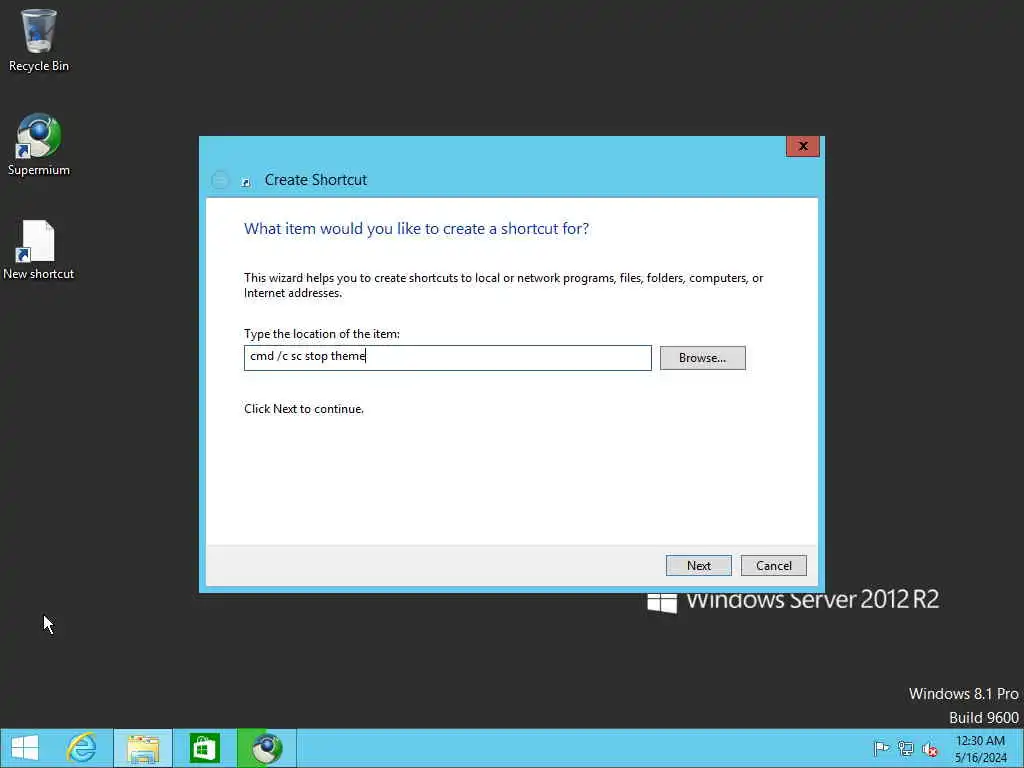Click the Browse... button
Image resolution: width=1024 pixels, height=768 pixels.
(x=702, y=358)
